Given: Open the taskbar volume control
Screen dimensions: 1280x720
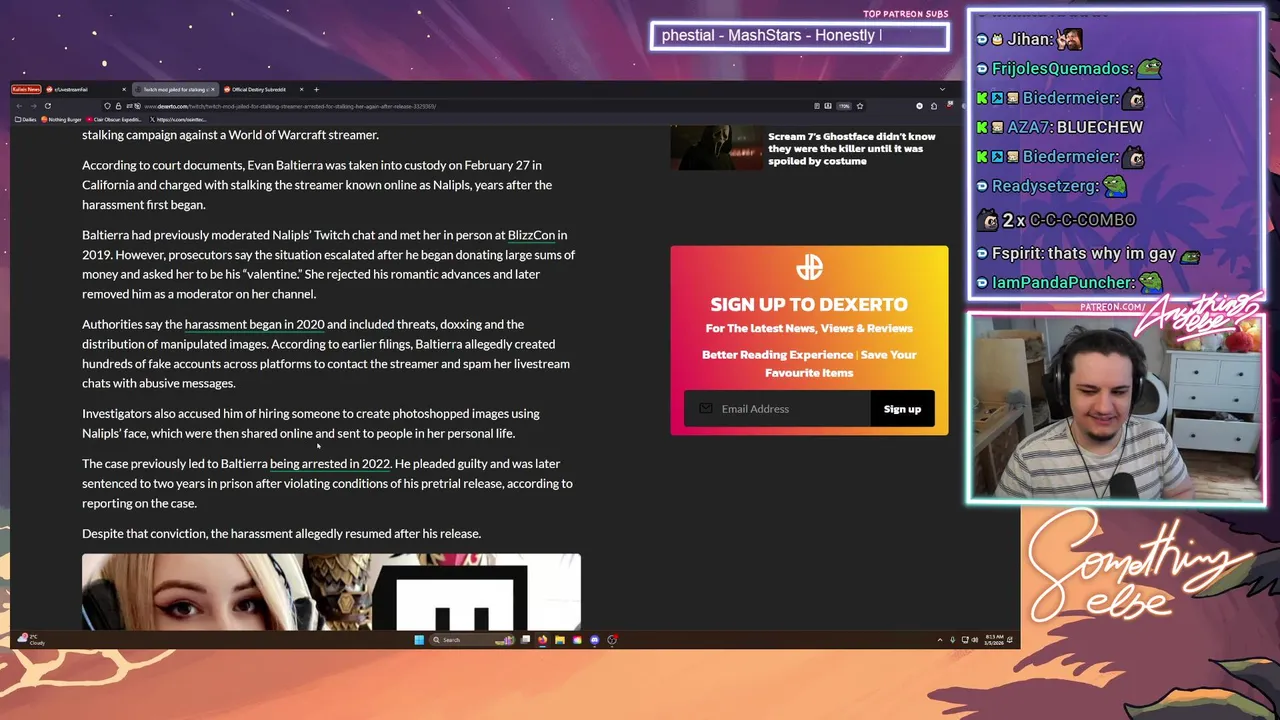Looking at the screenshot, I should pos(975,640).
